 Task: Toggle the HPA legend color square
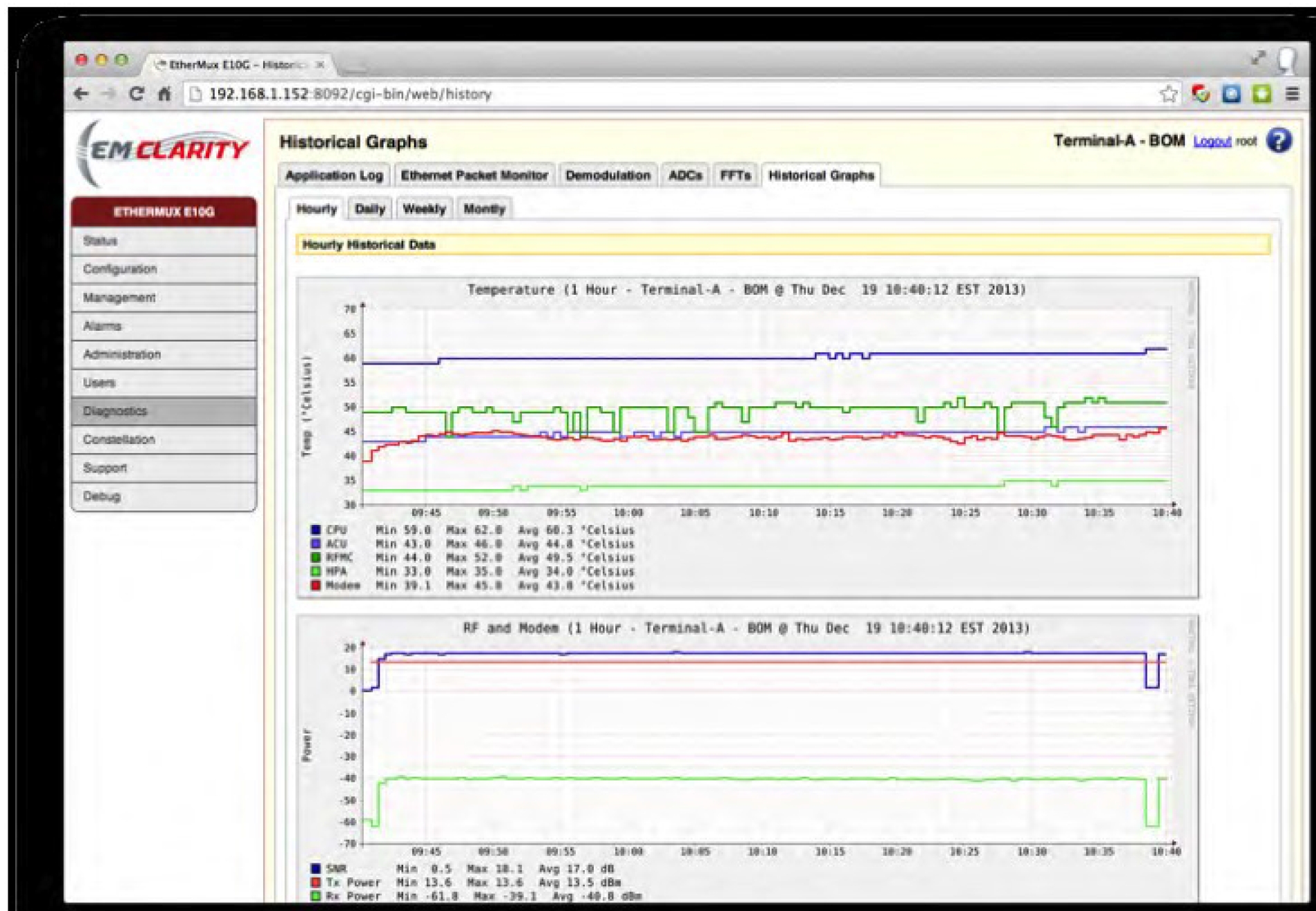[x=314, y=571]
